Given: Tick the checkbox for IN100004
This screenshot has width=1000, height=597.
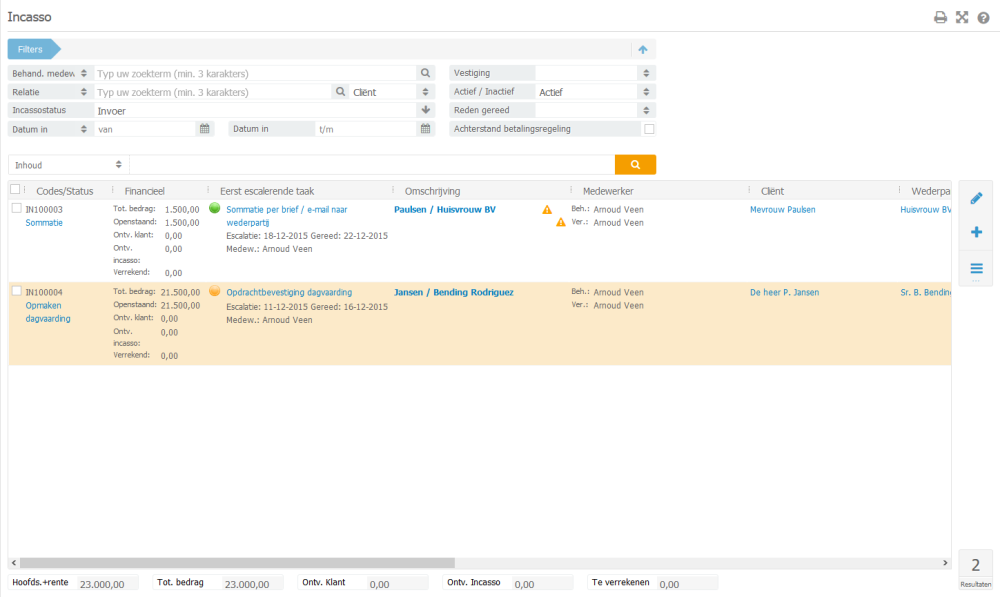Looking at the screenshot, I should 17,291.
